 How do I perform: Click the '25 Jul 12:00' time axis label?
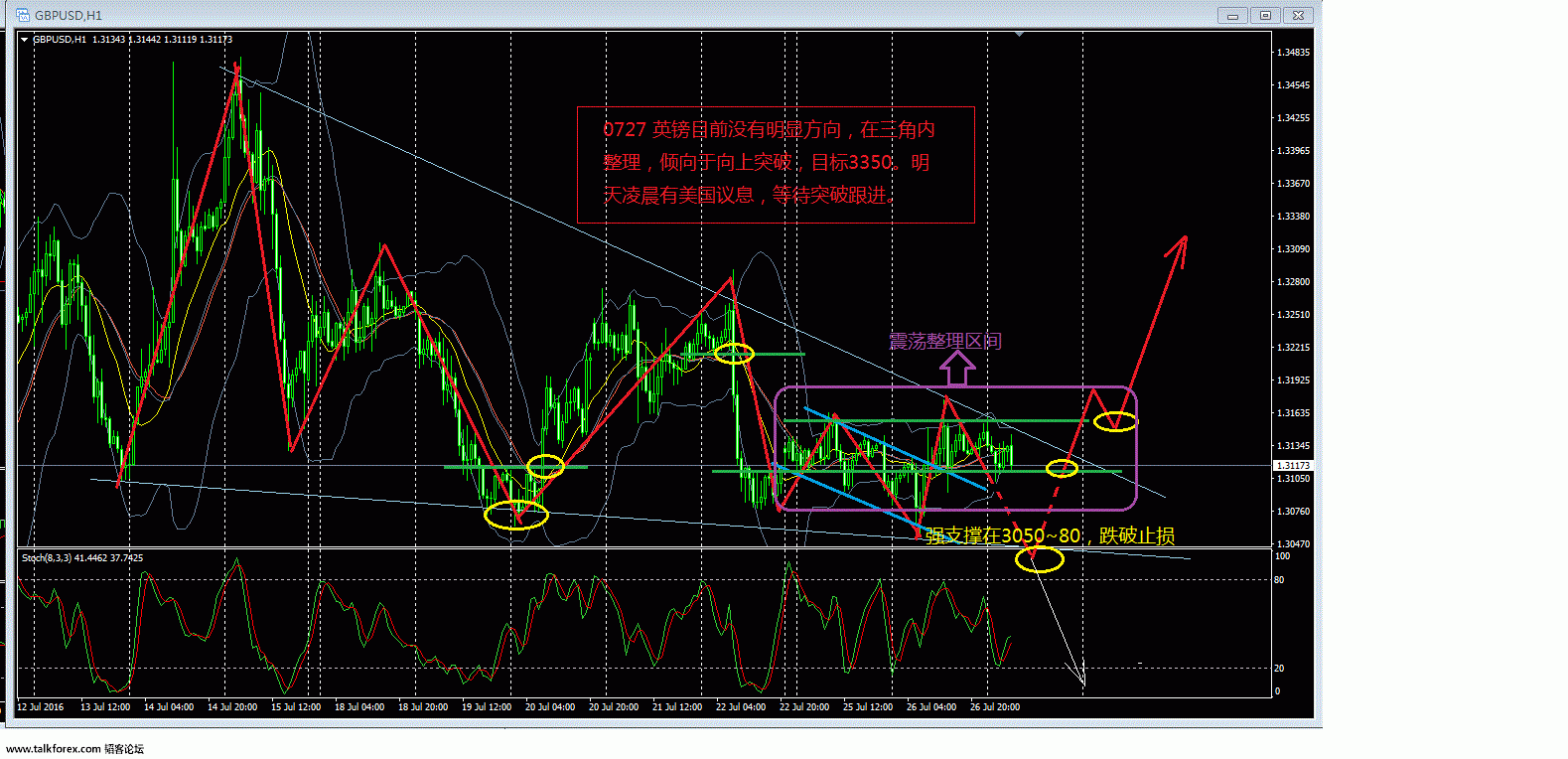(x=868, y=707)
